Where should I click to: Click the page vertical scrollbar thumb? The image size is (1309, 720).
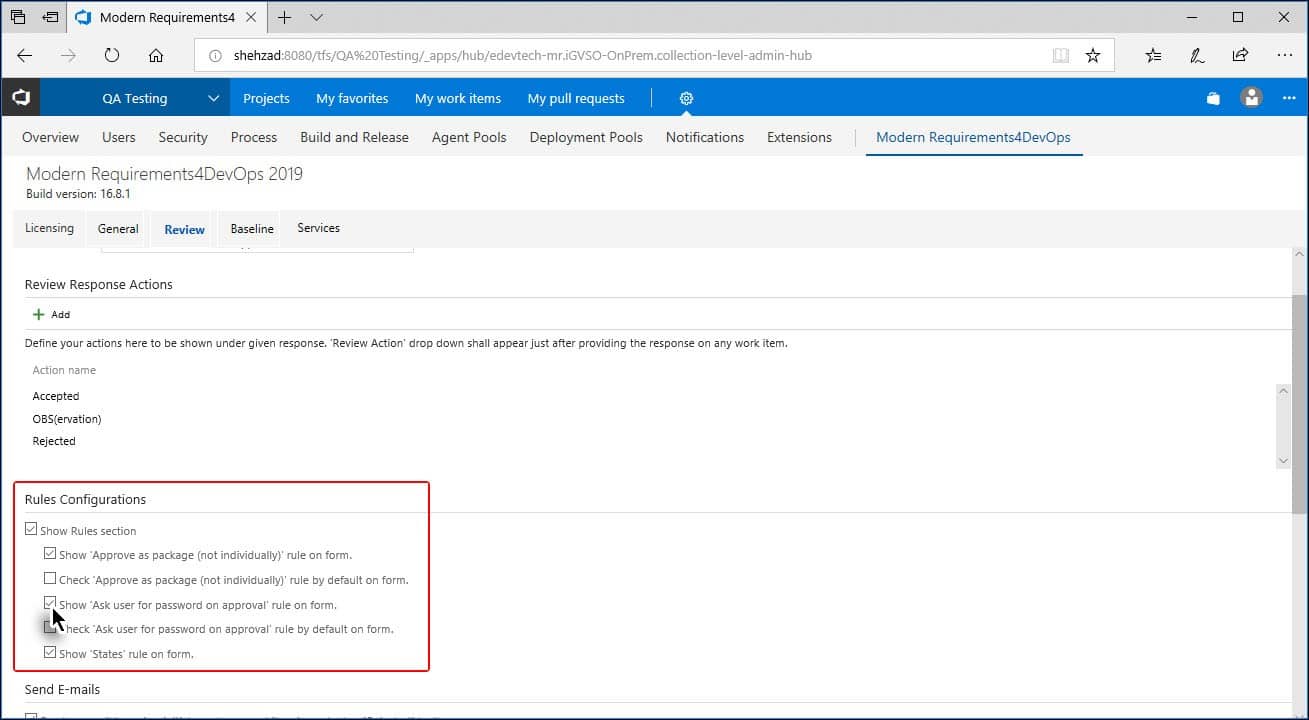pyautogui.click(x=1300, y=404)
